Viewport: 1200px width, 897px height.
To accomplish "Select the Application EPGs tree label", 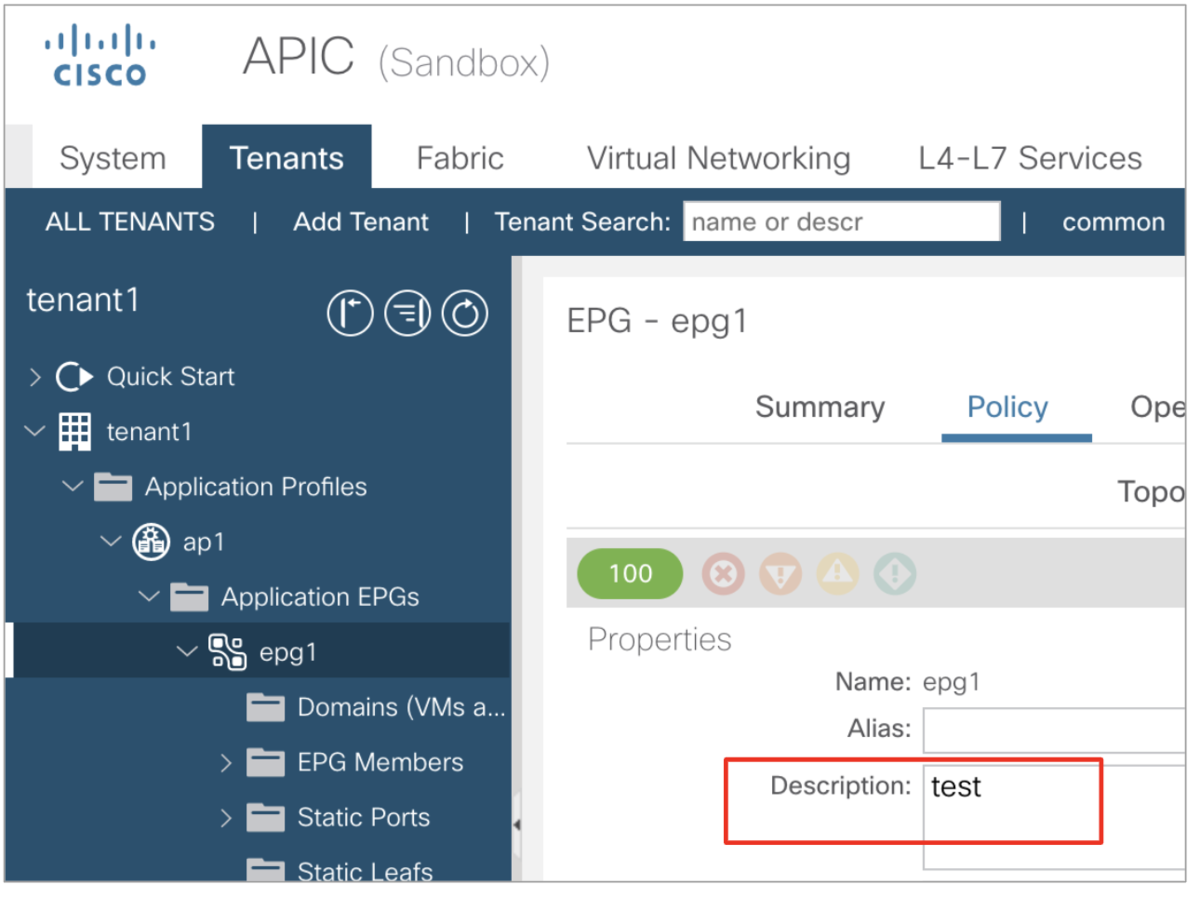I will point(320,597).
